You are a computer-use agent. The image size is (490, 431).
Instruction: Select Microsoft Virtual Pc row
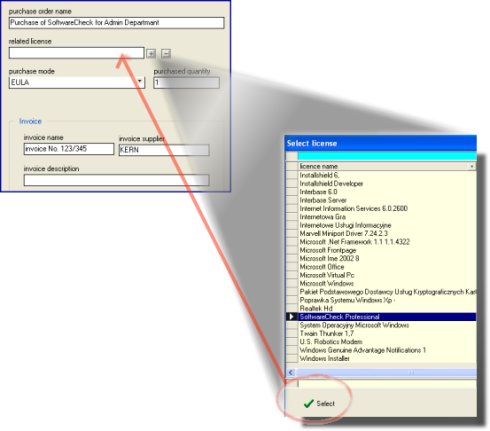387,275
